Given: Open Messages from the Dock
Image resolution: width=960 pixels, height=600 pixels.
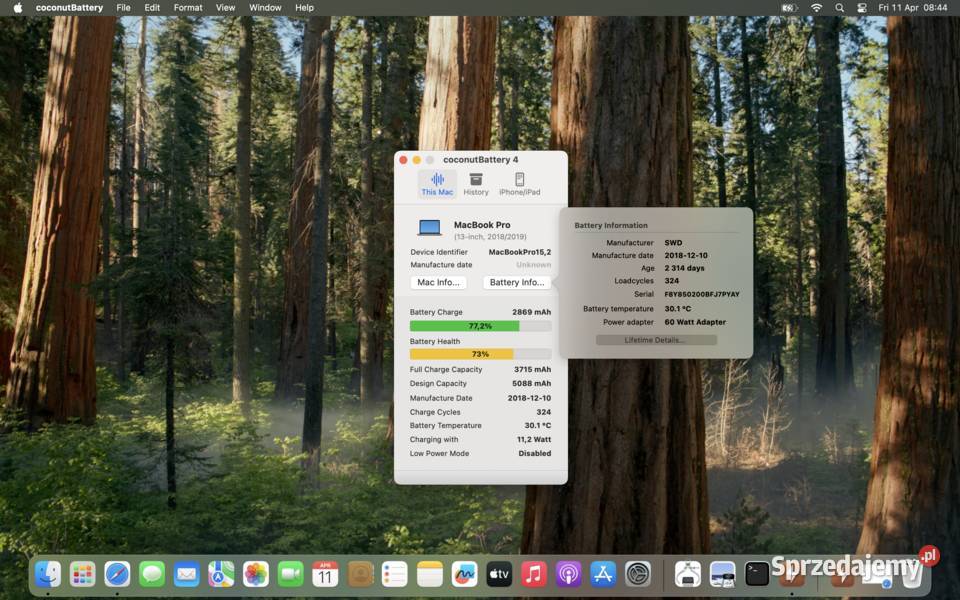Looking at the screenshot, I should click(x=152, y=574).
